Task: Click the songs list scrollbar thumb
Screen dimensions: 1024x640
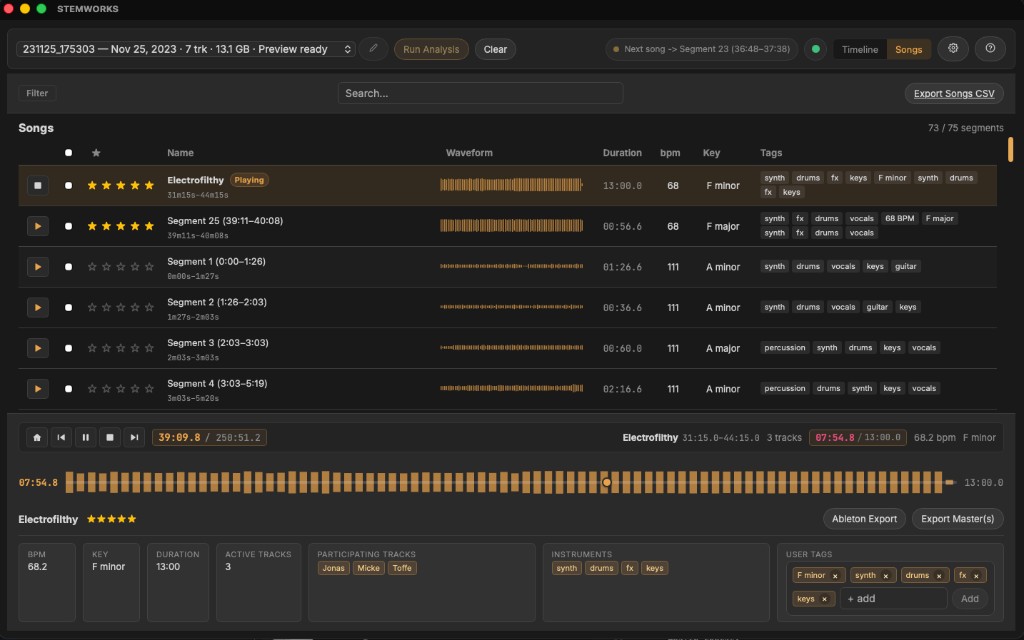Action: pyautogui.click(x=1010, y=150)
